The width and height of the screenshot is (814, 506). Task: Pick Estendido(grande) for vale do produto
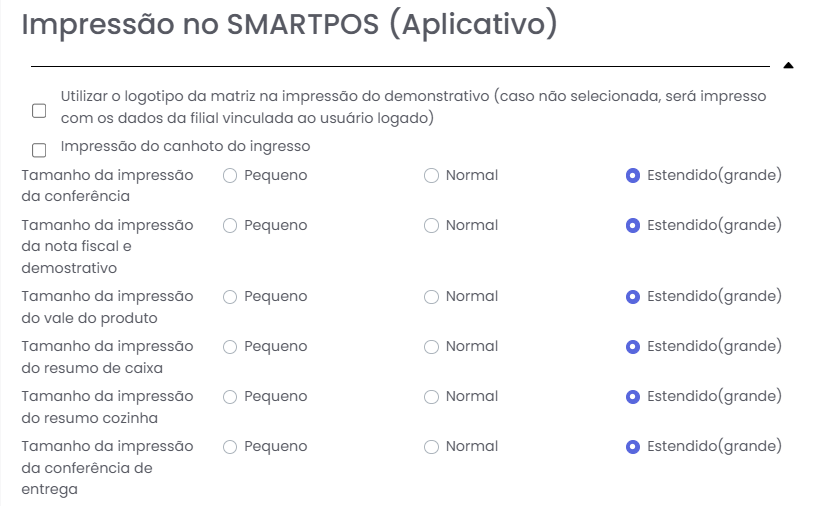[x=632, y=297]
